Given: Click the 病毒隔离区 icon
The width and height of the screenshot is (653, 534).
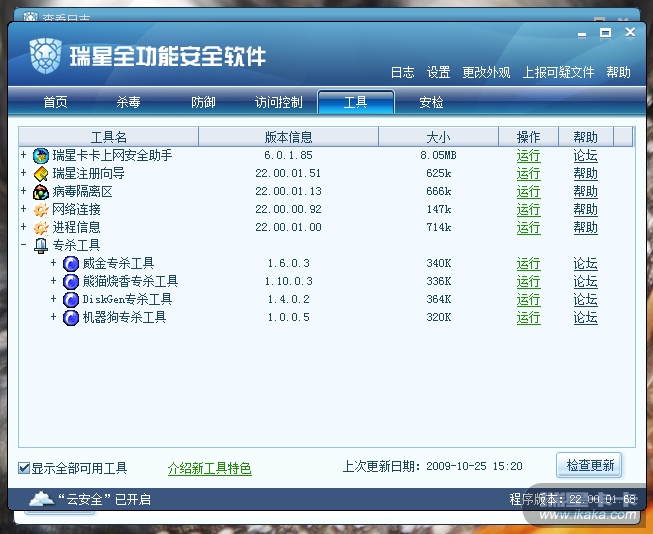Looking at the screenshot, I should click(x=41, y=192).
